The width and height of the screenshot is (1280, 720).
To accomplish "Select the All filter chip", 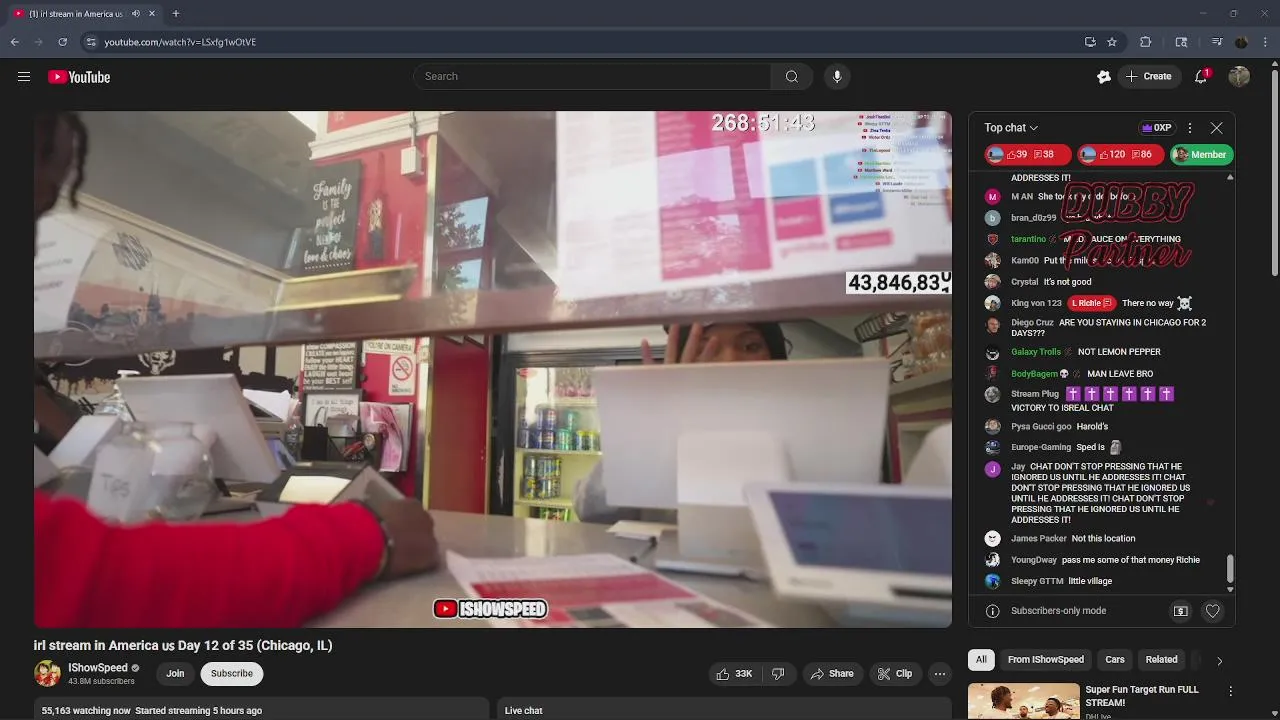I will click(x=981, y=660).
